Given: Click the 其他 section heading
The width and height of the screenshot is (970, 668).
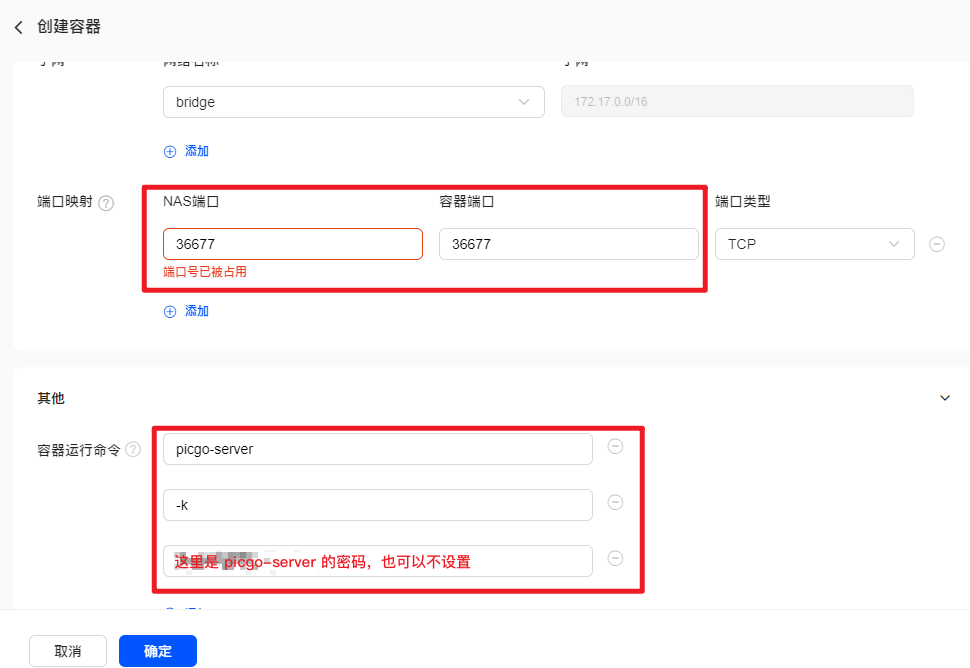Looking at the screenshot, I should [51, 398].
